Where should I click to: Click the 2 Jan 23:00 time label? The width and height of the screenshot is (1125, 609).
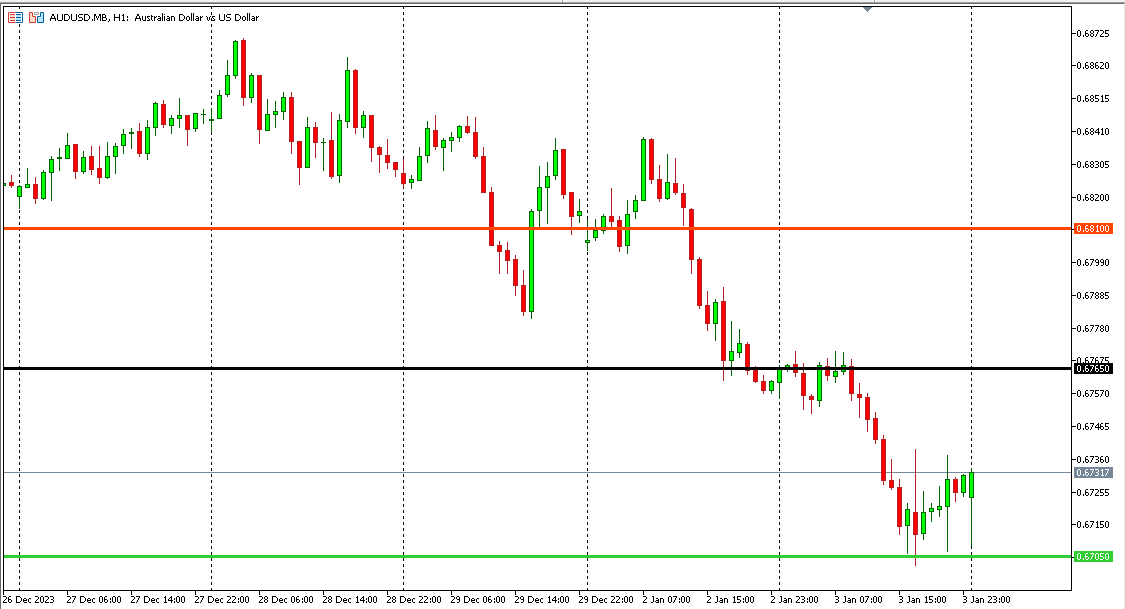click(796, 600)
